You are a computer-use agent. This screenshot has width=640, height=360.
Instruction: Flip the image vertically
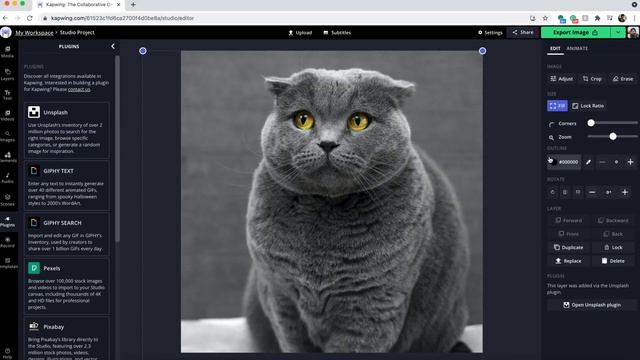click(x=578, y=192)
